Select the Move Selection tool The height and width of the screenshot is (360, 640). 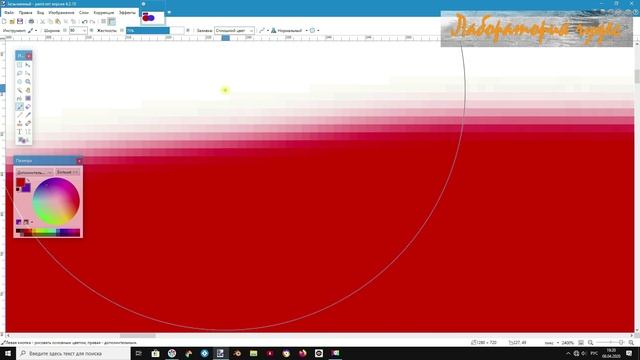tap(28, 73)
